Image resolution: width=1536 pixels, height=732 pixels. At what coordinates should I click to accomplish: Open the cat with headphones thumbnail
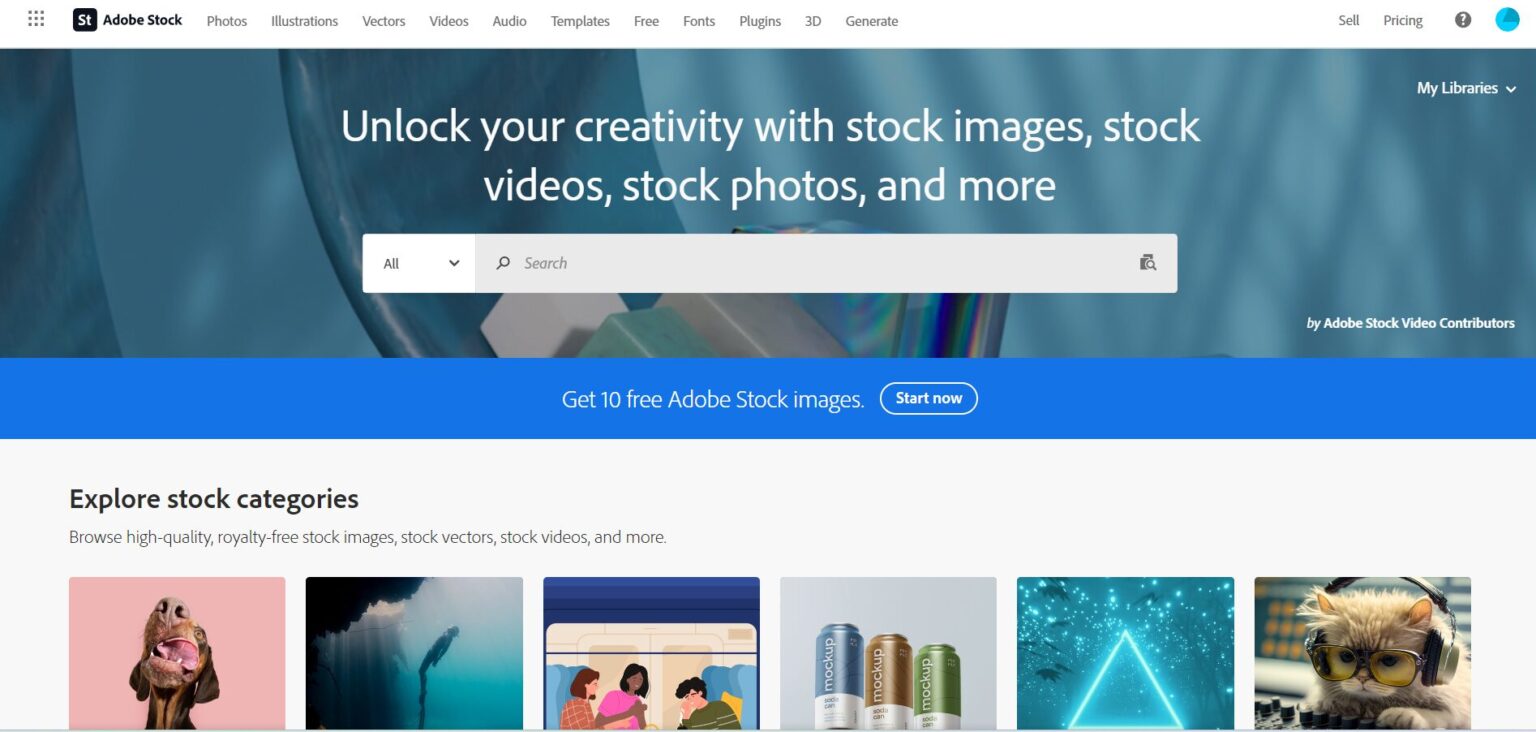[1363, 654]
